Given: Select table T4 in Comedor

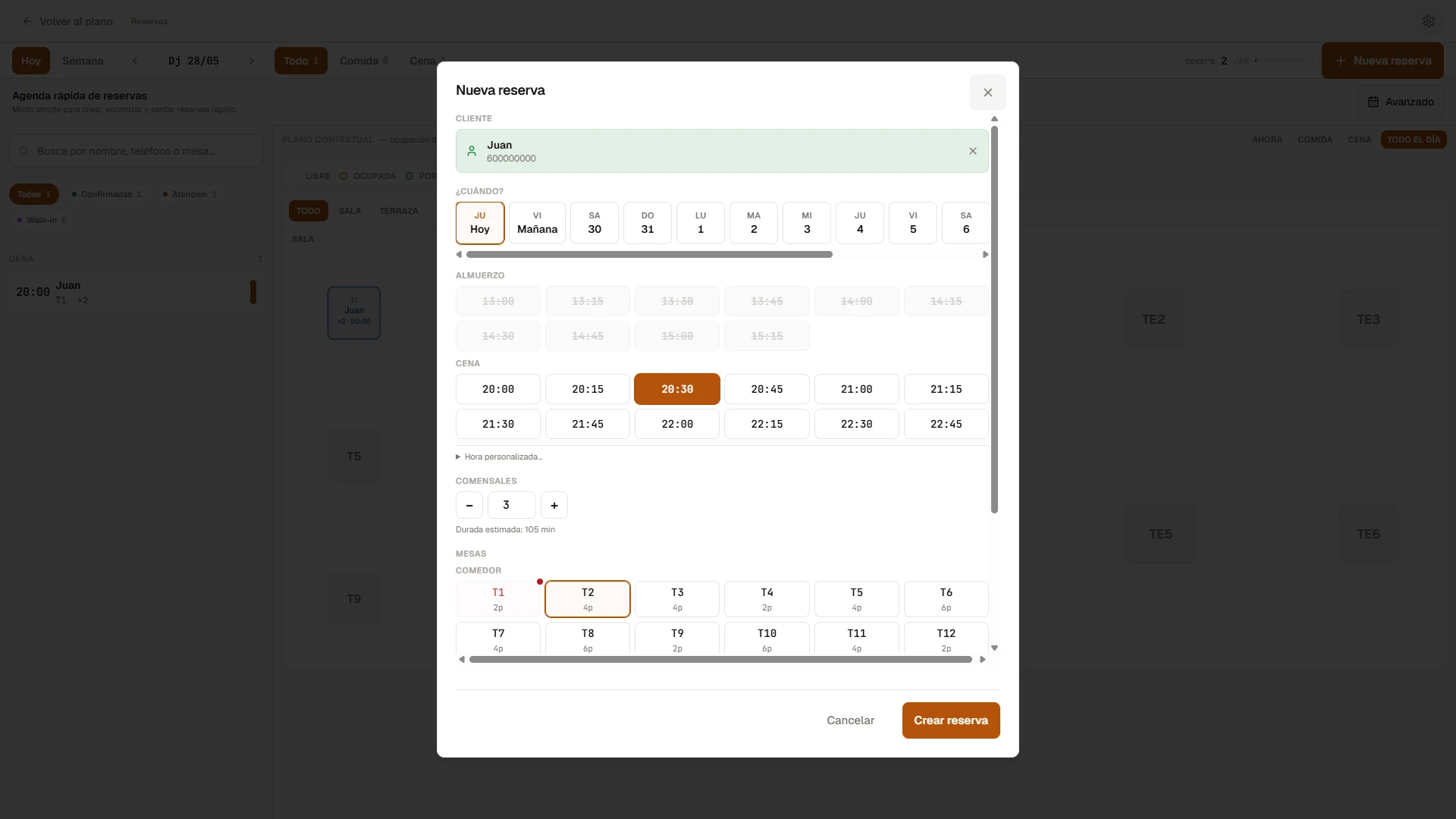Looking at the screenshot, I should point(767,599).
